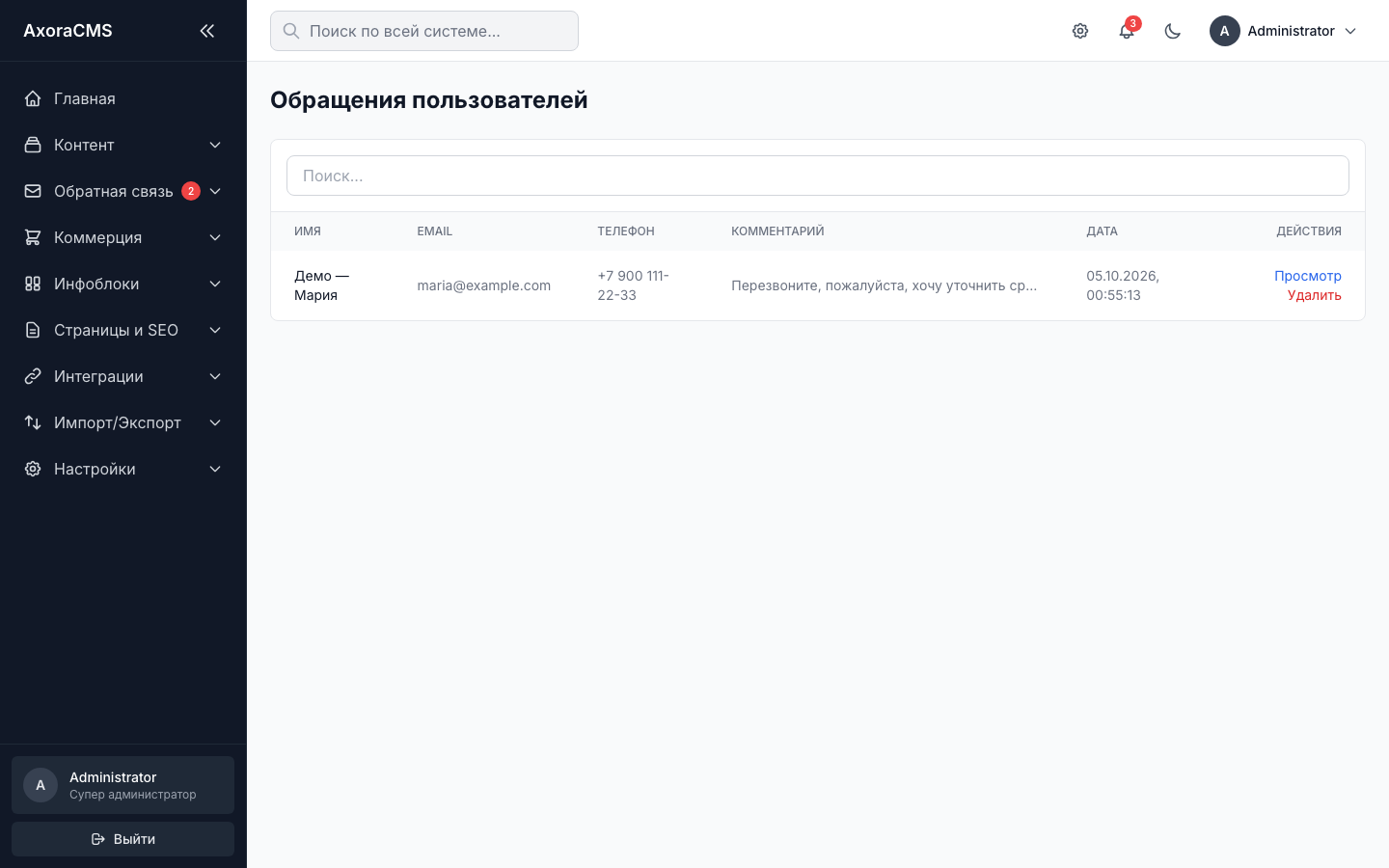Click Просмотр link for Мария's request

(x=1307, y=276)
